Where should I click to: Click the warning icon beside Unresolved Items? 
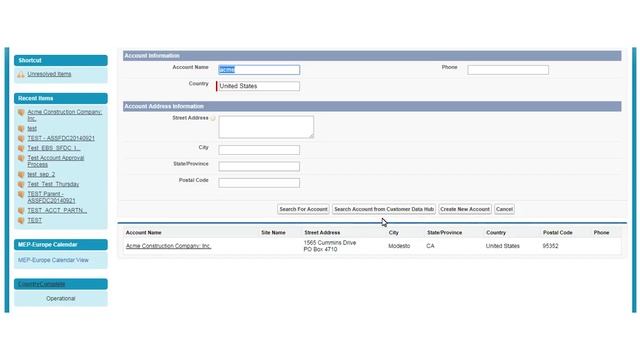21,75
